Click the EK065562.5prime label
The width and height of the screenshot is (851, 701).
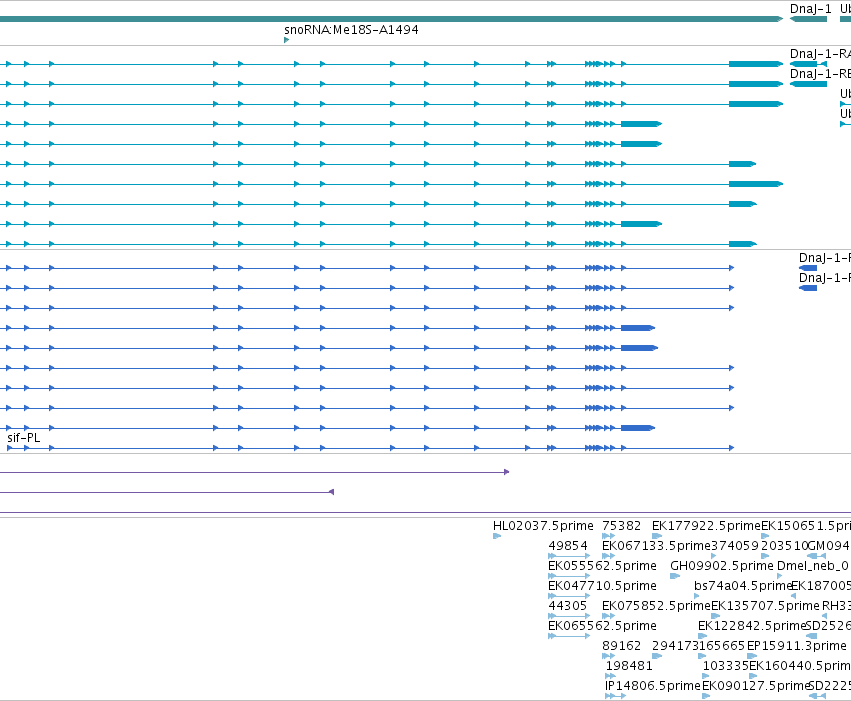coord(602,626)
